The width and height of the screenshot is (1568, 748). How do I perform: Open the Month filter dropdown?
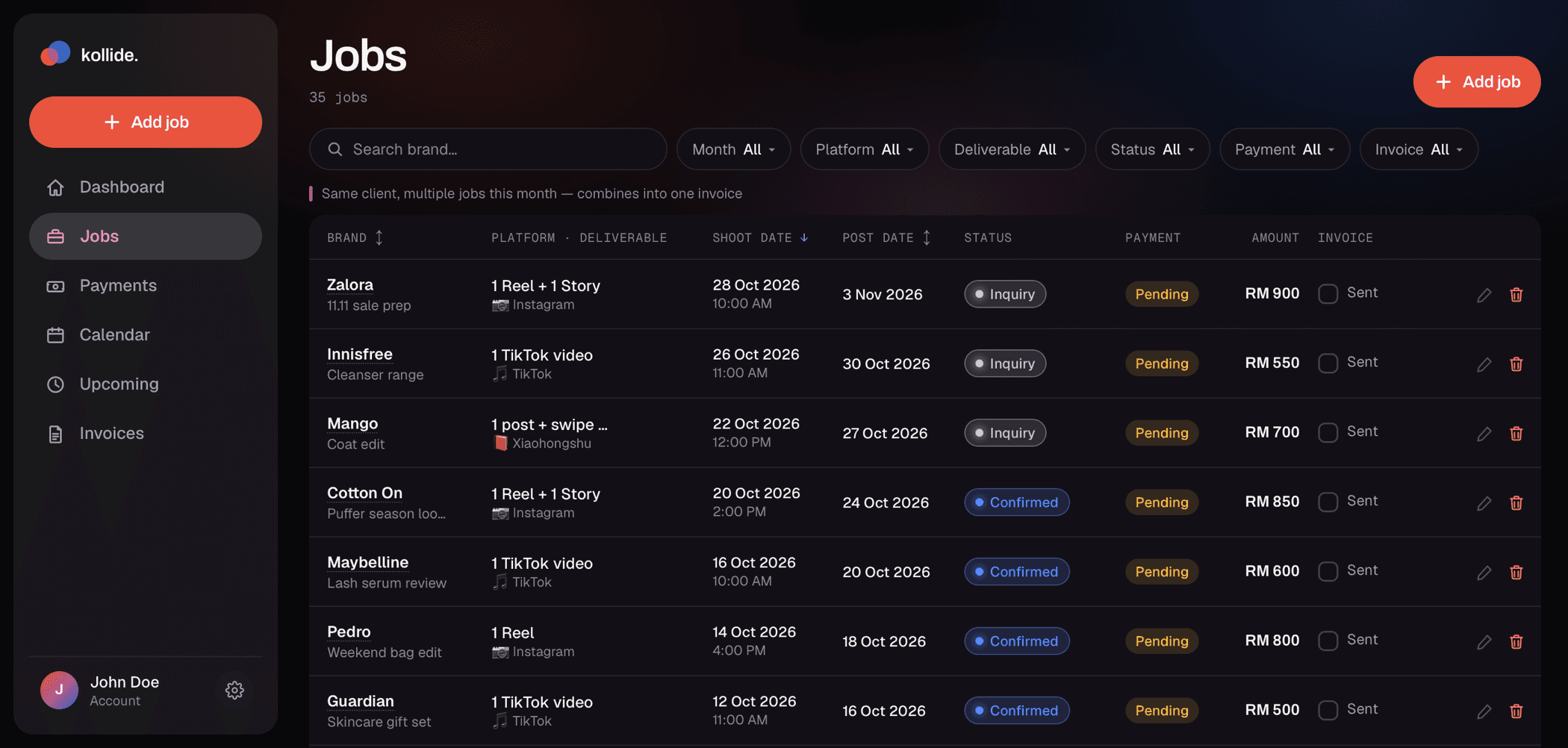(x=733, y=149)
